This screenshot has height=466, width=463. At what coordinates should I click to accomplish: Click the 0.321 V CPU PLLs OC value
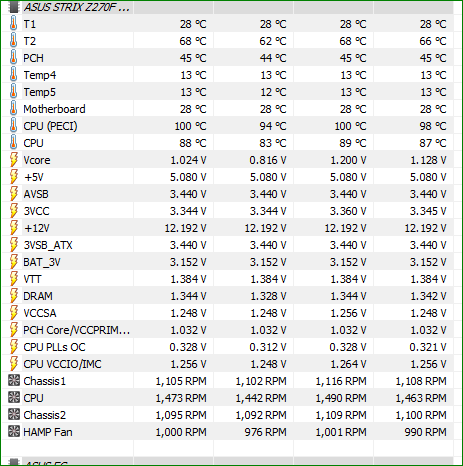[x=428, y=347]
